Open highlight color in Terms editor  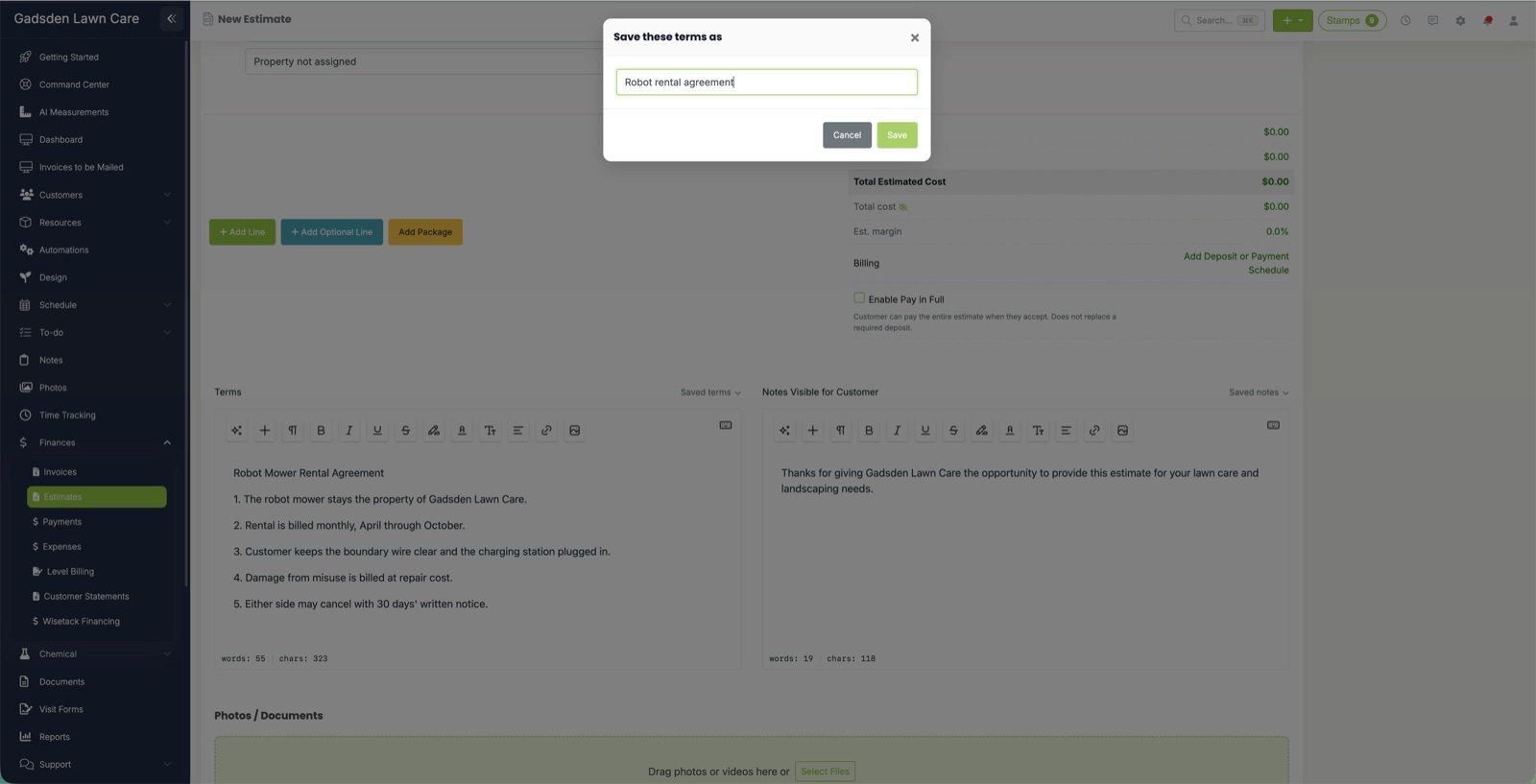434,431
